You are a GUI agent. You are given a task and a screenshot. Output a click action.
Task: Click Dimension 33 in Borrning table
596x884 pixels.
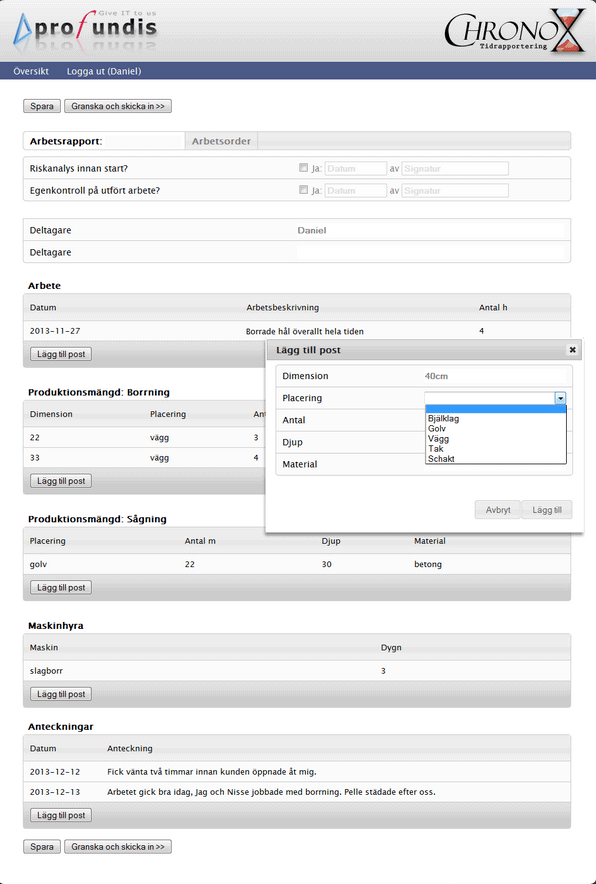pyautogui.click(x=34, y=458)
